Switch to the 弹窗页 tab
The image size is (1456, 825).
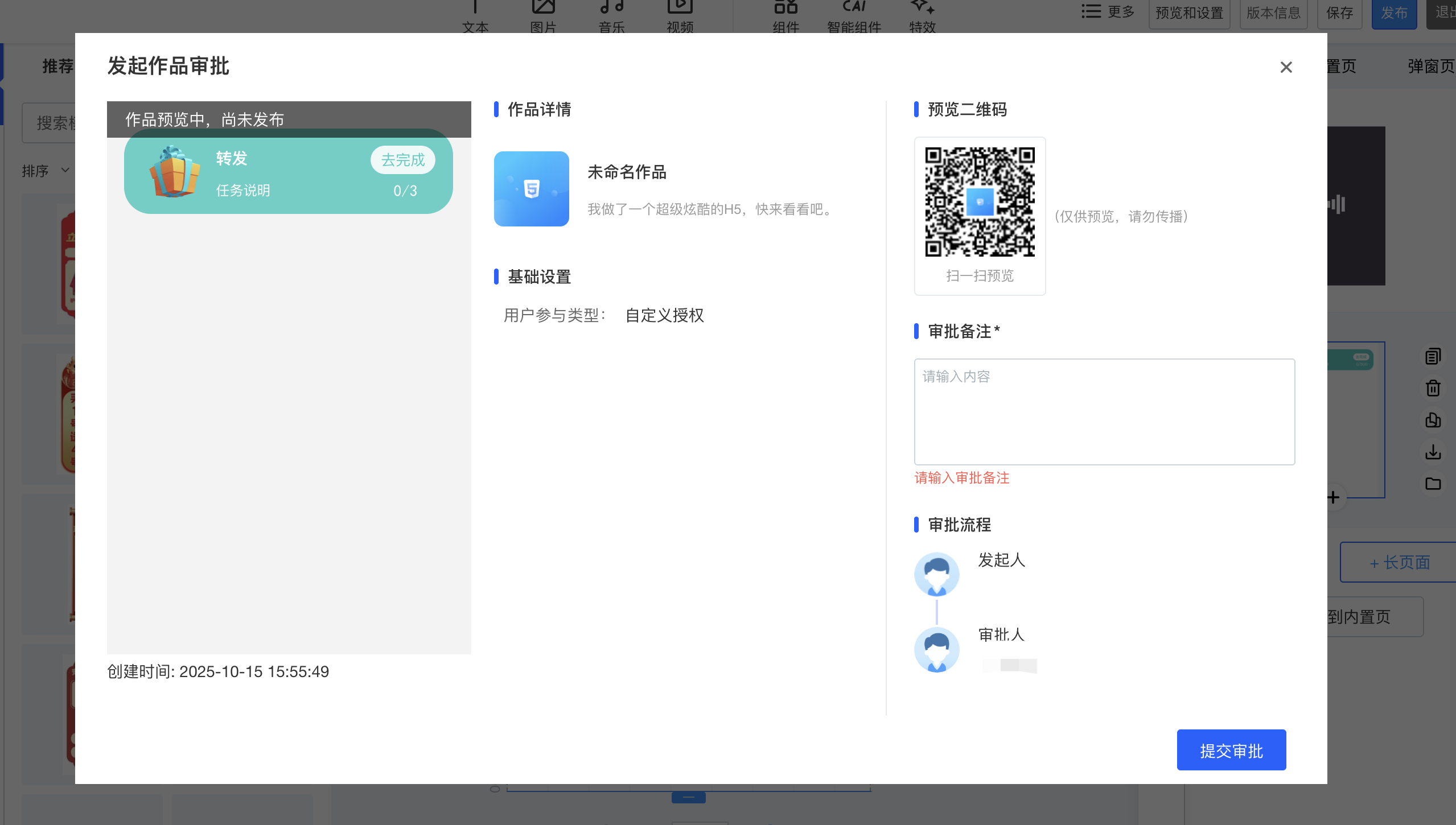[1430, 67]
